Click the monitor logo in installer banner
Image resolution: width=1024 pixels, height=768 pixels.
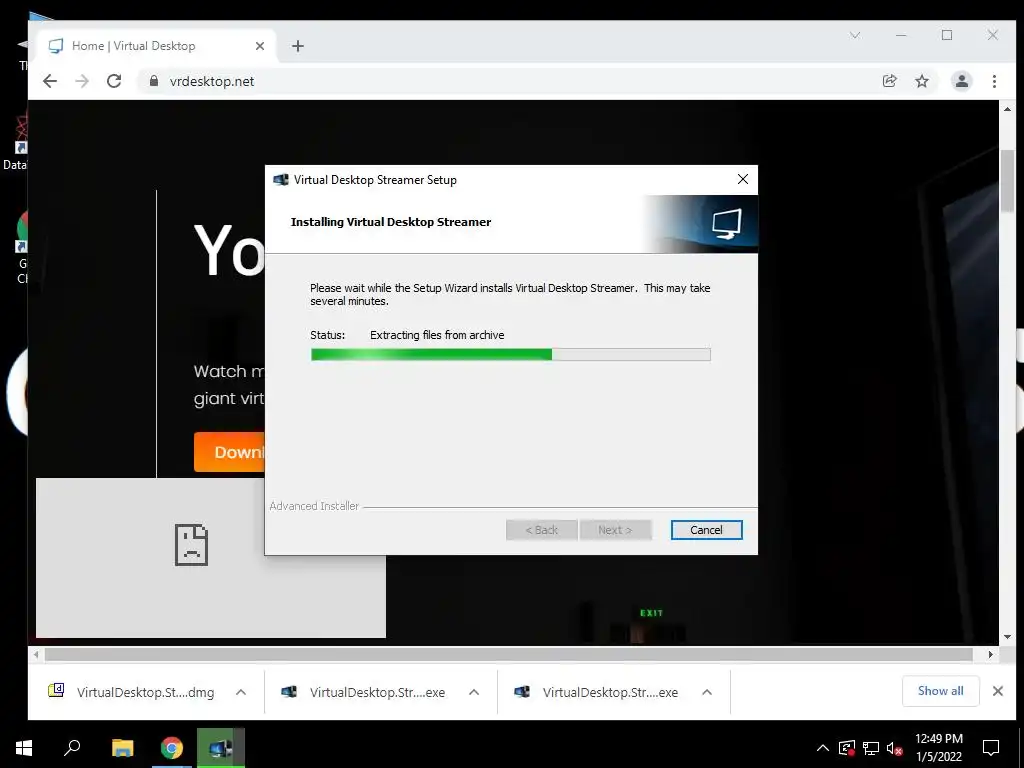(x=726, y=224)
